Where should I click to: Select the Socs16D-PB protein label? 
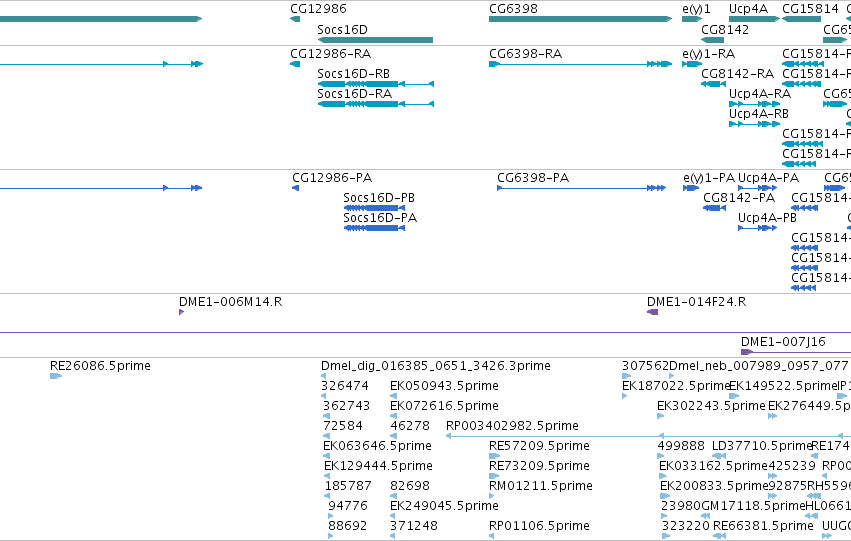[x=379, y=198]
